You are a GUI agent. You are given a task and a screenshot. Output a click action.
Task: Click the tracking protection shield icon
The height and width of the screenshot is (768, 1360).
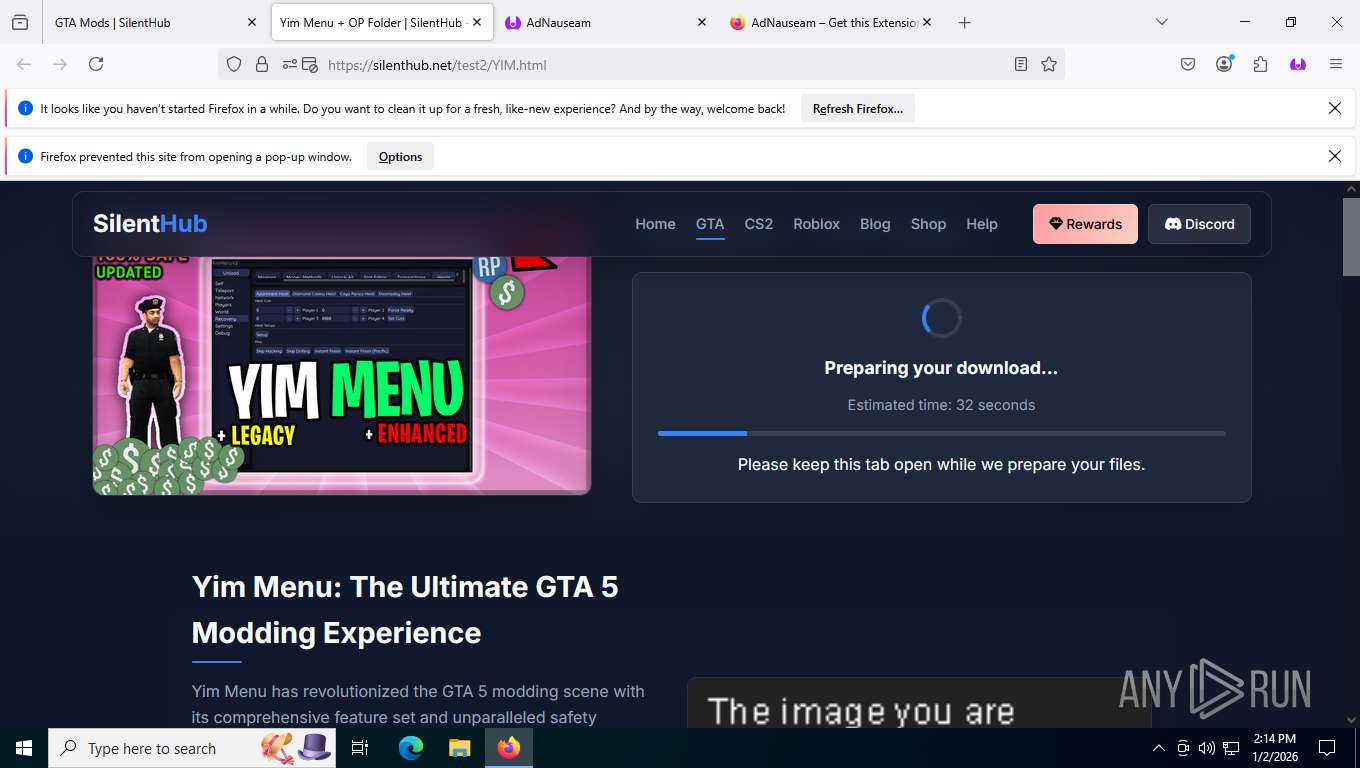click(234, 64)
